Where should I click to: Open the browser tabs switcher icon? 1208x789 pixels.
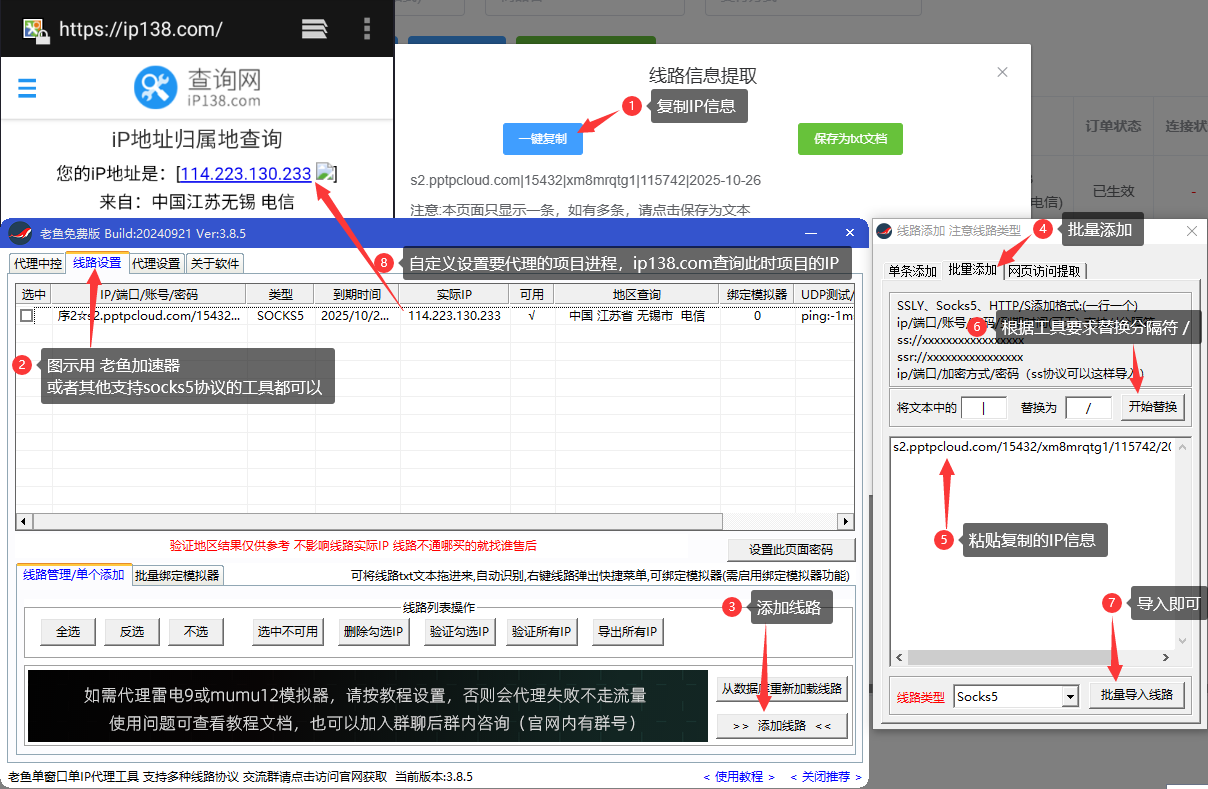tap(314, 28)
